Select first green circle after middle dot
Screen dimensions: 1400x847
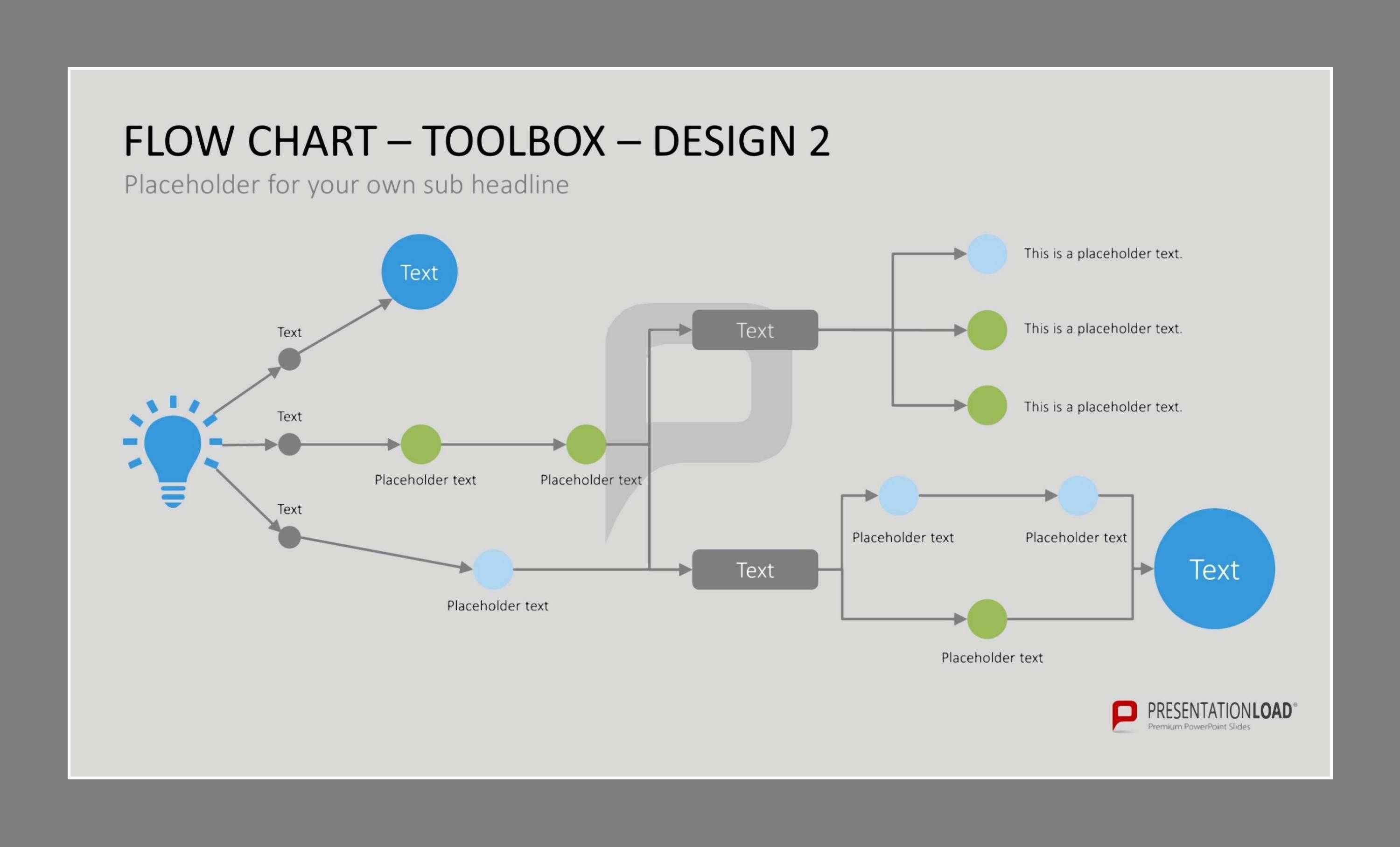coord(420,444)
